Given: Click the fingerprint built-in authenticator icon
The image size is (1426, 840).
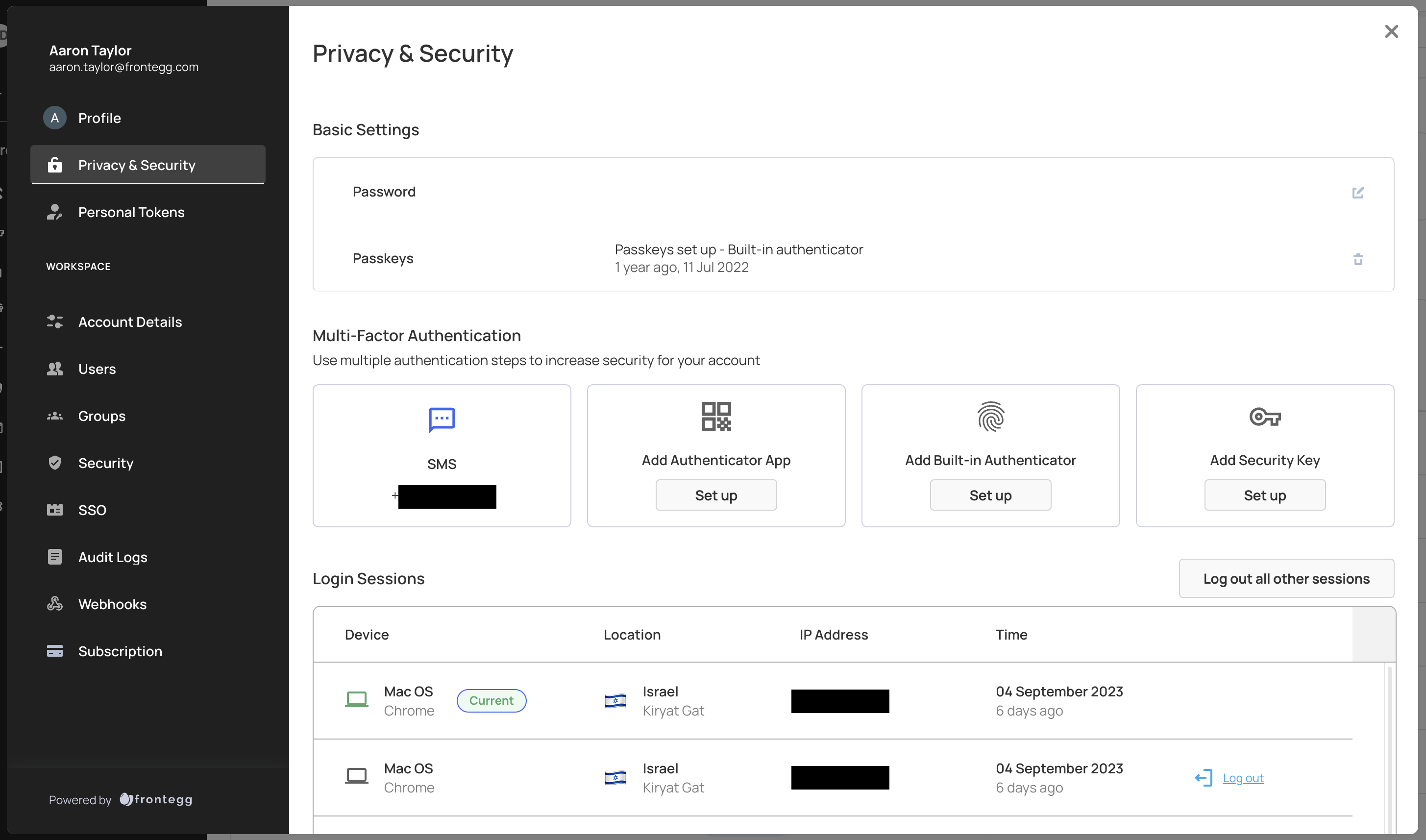Looking at the screenshot, I should pos(990,417).
